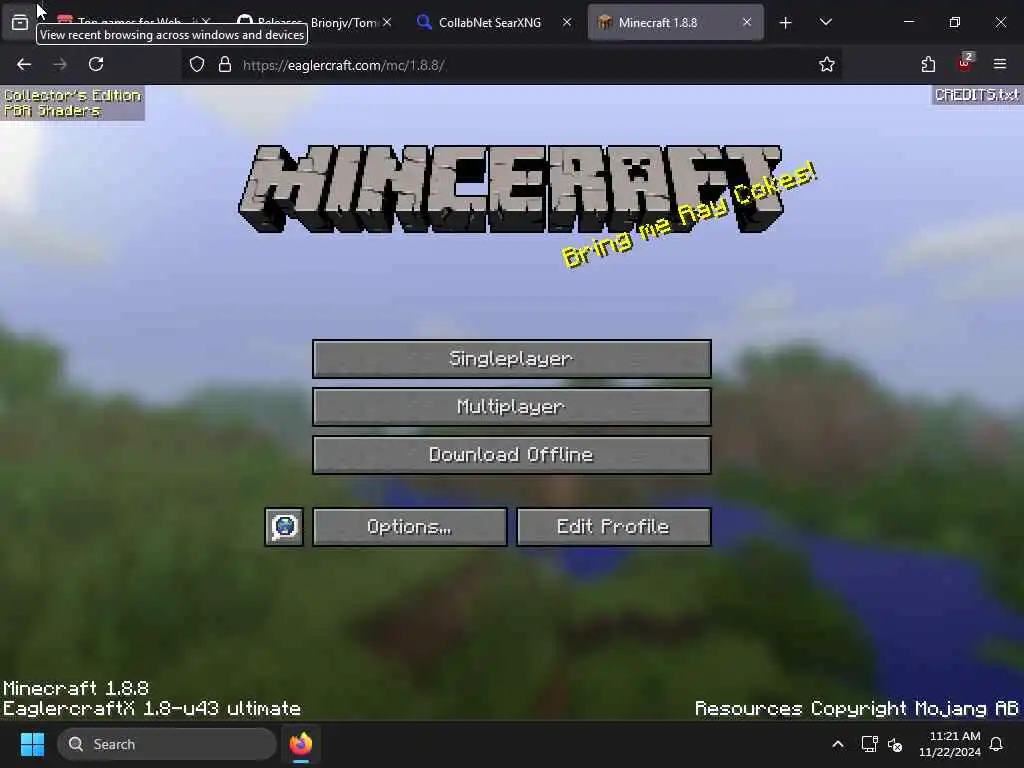Reload the current page

pyautogui.click(x=96, y=64)
